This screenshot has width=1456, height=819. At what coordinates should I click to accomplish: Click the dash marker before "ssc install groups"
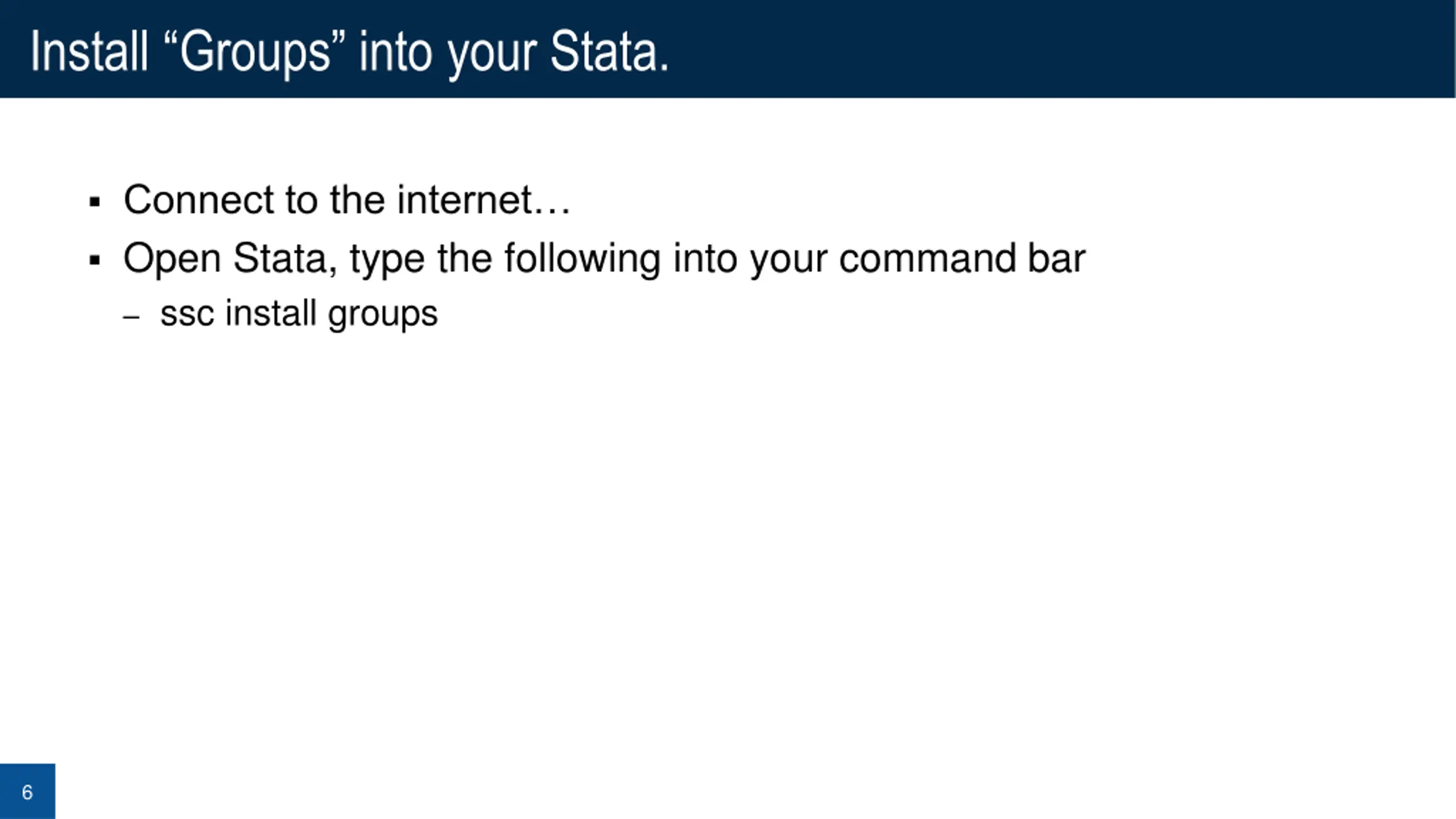tap(131, 317)
